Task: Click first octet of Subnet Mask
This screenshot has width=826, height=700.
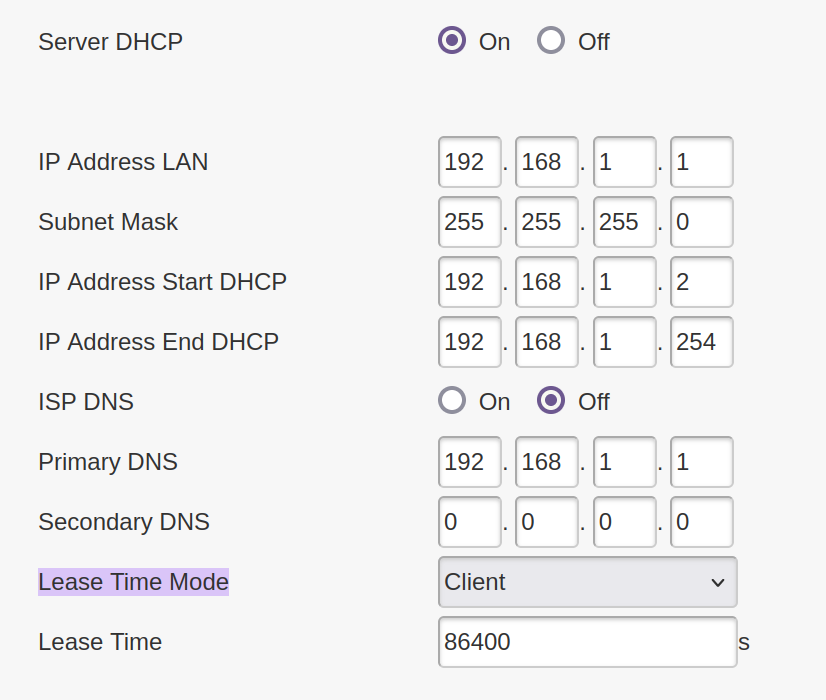Action: tap(469, 222)
